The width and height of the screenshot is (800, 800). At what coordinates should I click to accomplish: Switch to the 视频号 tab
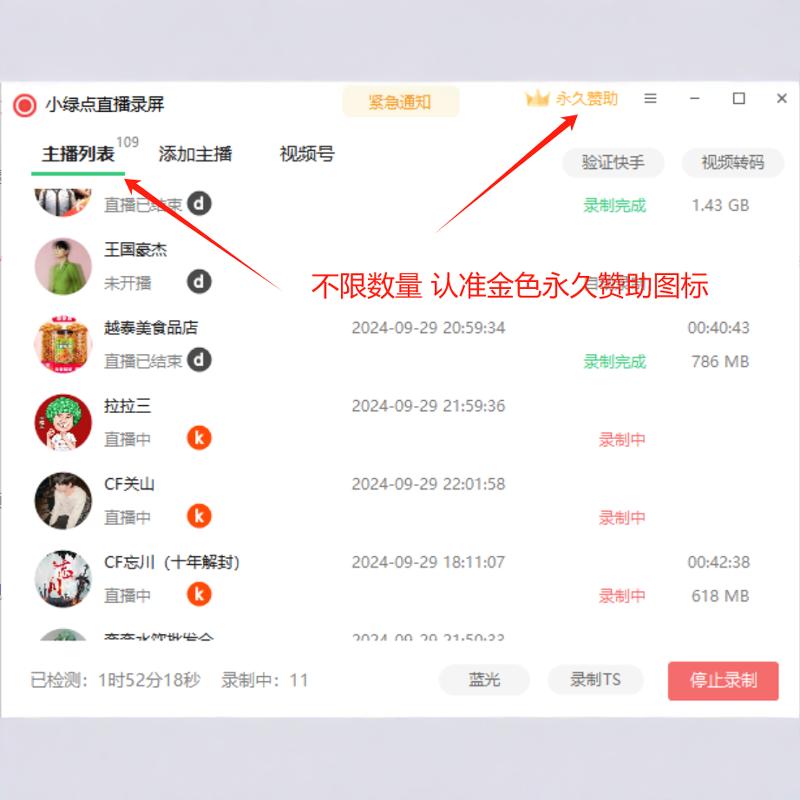(x=305, y=155)
